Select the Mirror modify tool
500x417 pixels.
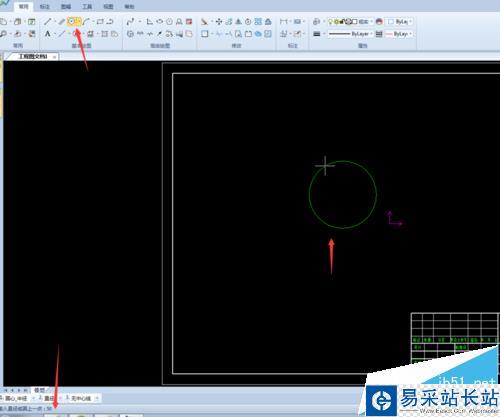click(x=238, y=22)
